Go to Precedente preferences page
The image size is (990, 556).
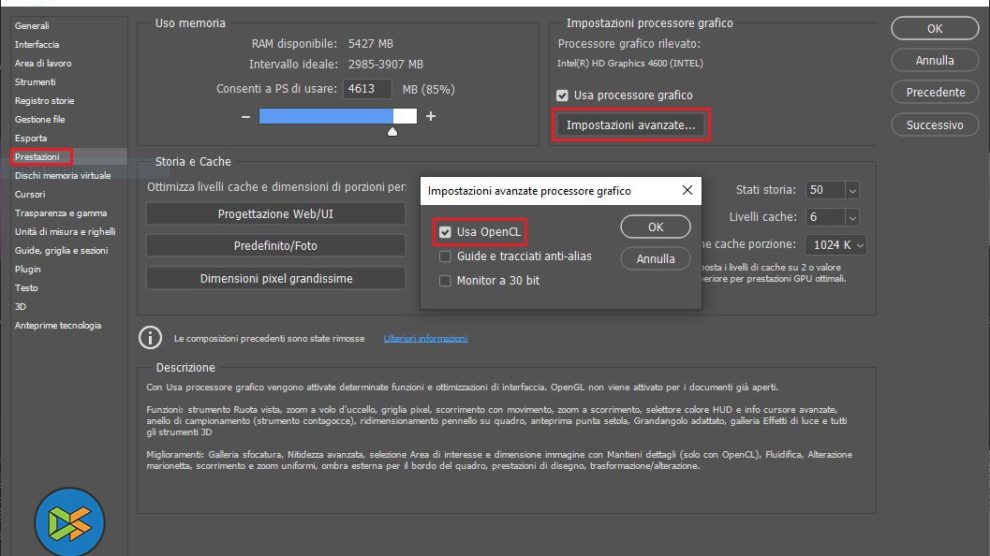pos(935,92)
